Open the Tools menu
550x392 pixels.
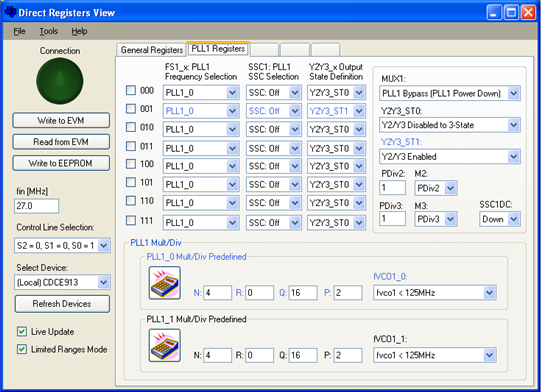click(x=48, y=31)
